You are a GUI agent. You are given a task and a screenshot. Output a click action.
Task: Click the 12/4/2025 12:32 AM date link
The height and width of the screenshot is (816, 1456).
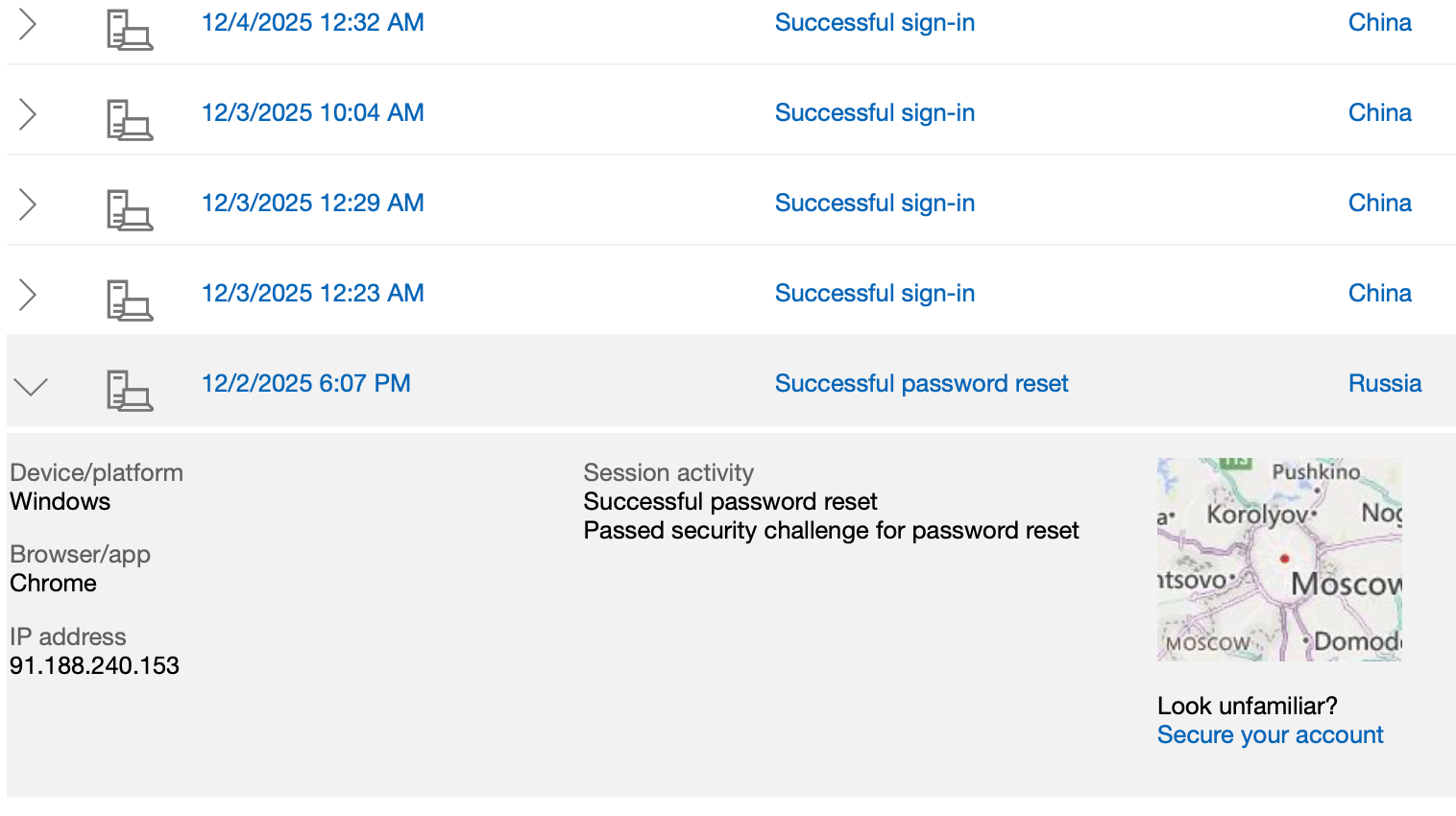click(312, 23)
